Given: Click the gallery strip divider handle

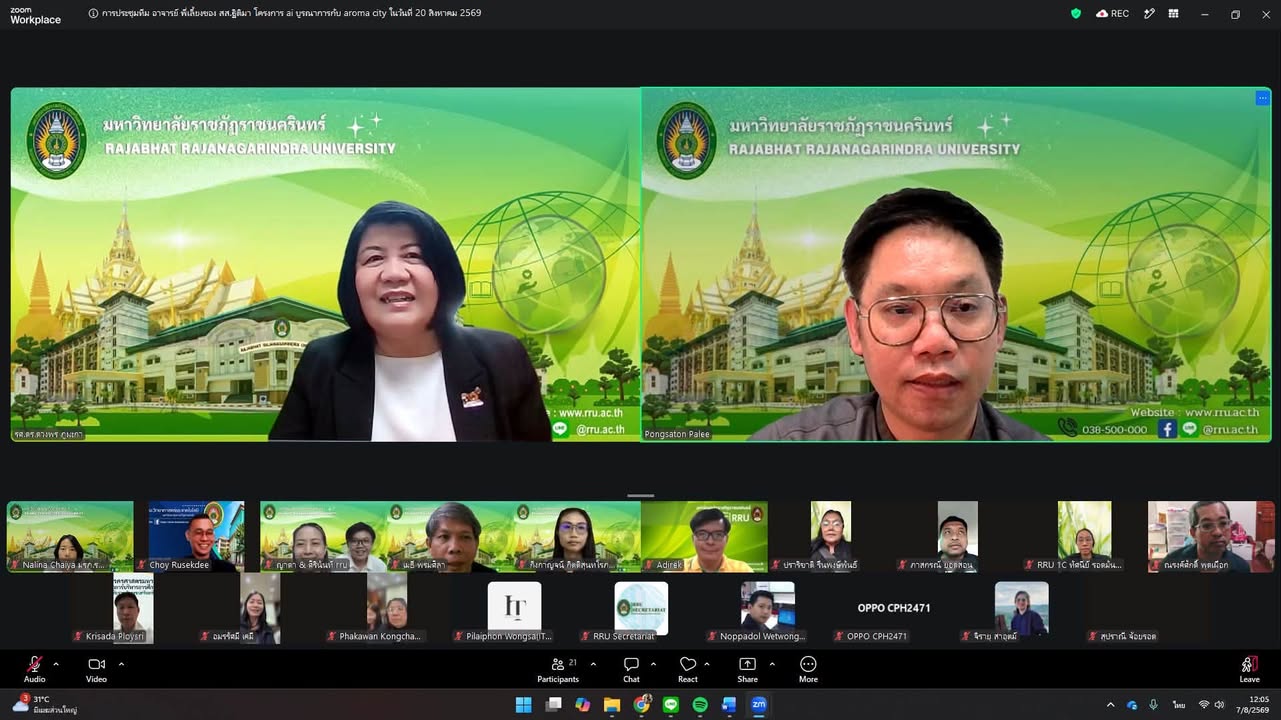Looking at the screenshot, I should point(640,495).
